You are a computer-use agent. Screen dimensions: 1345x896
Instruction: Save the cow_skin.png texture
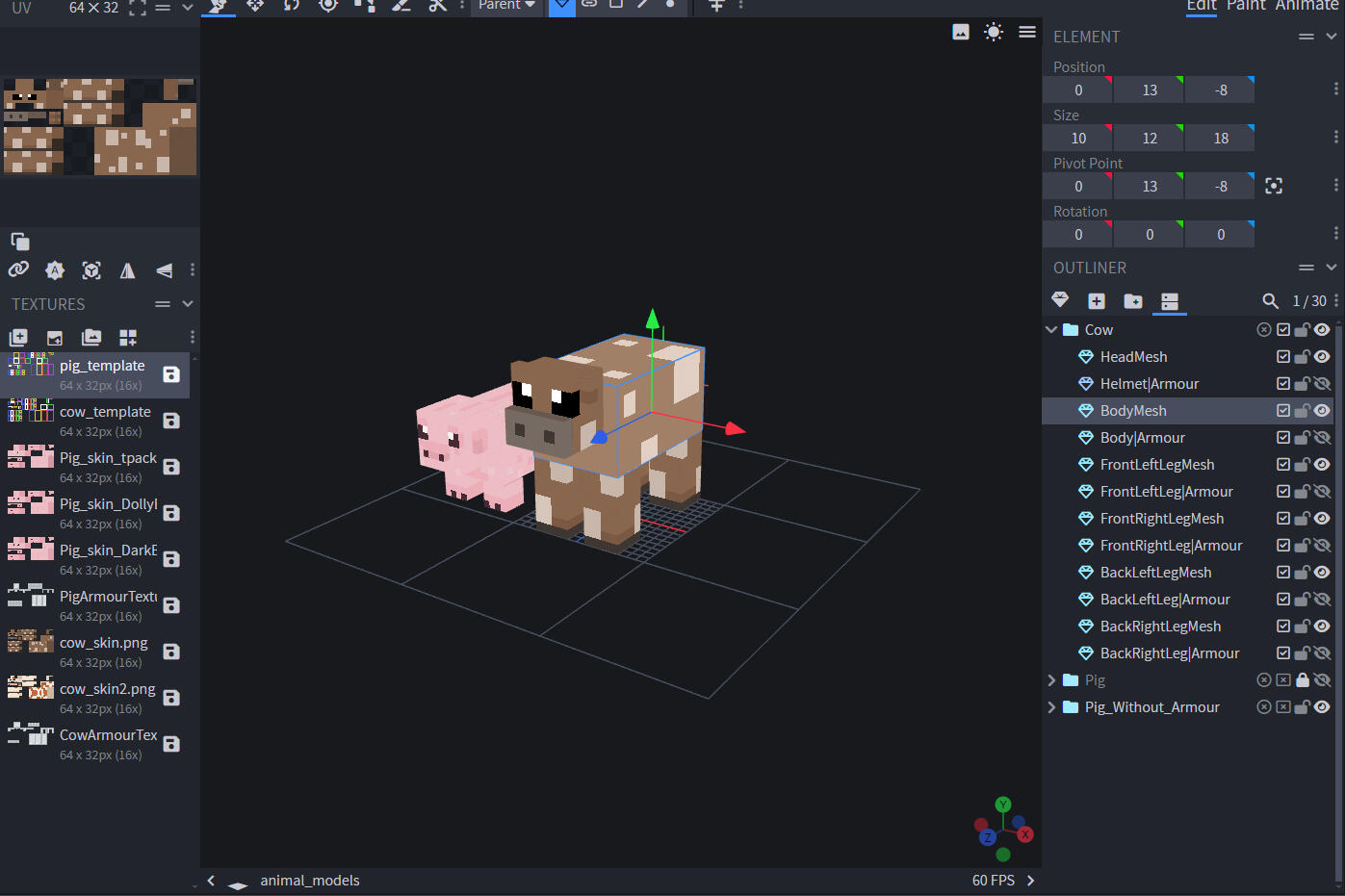click(171, 652)
